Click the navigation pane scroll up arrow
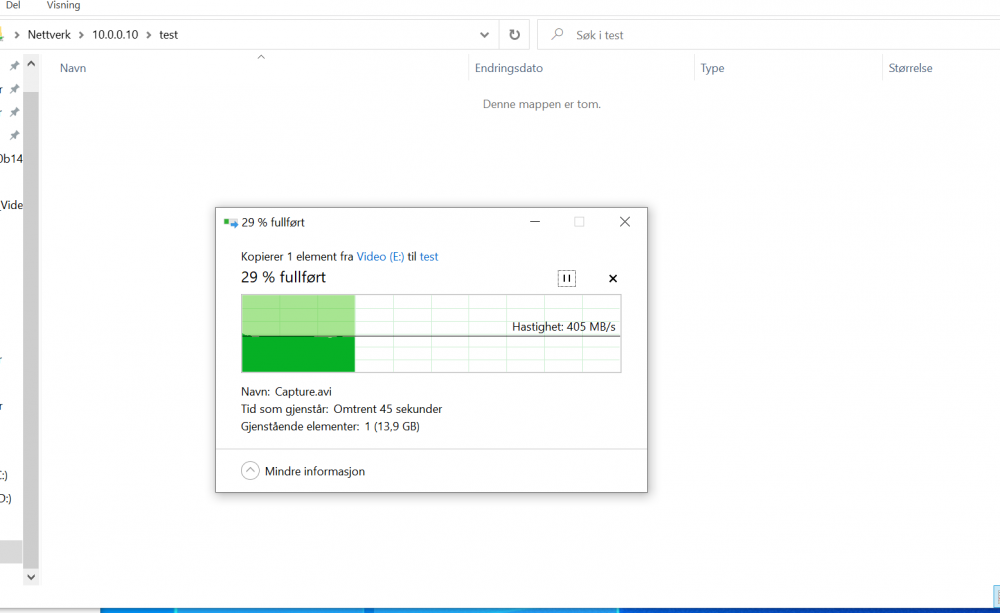The height and width of the screenshot is (613, 1000). coord(31,64)
